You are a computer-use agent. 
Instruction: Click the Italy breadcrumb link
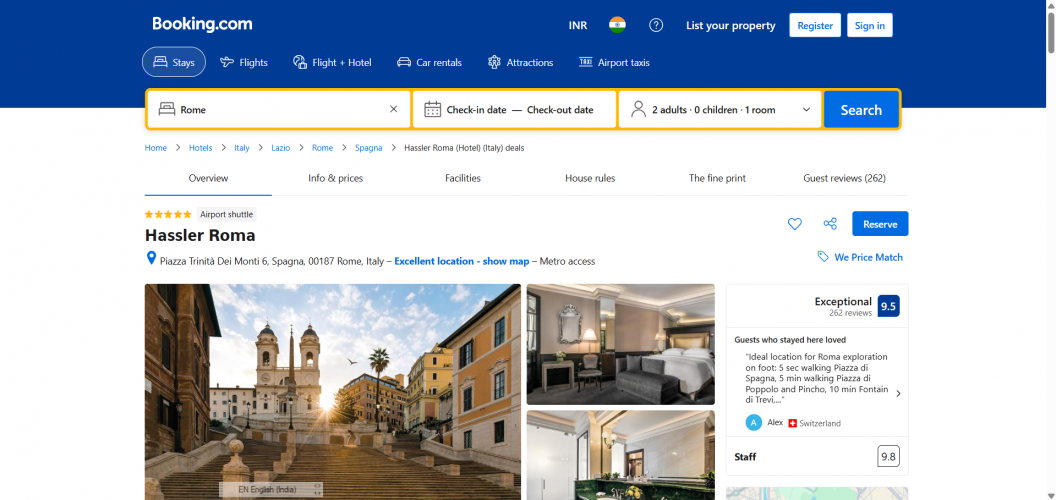[x=242, y=148]
